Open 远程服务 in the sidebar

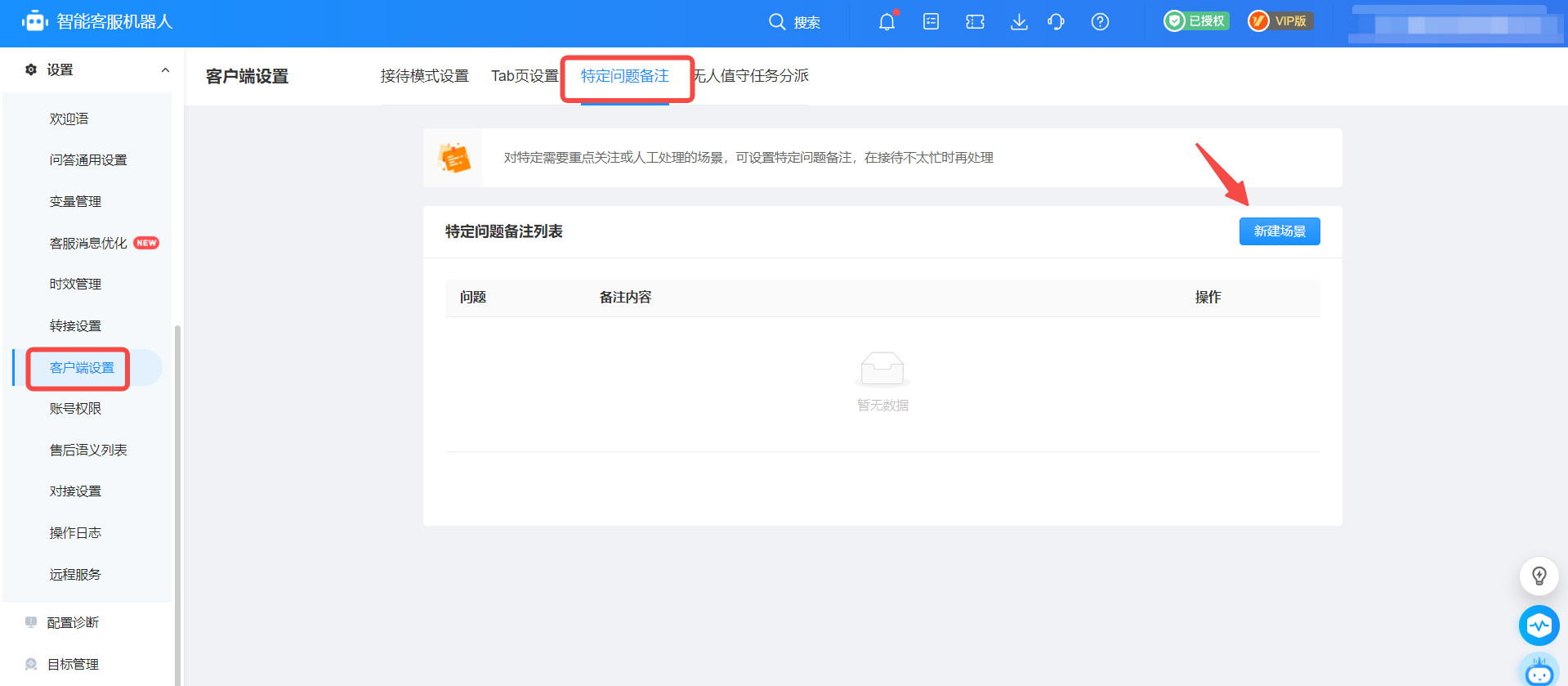[x=75, y=575]
